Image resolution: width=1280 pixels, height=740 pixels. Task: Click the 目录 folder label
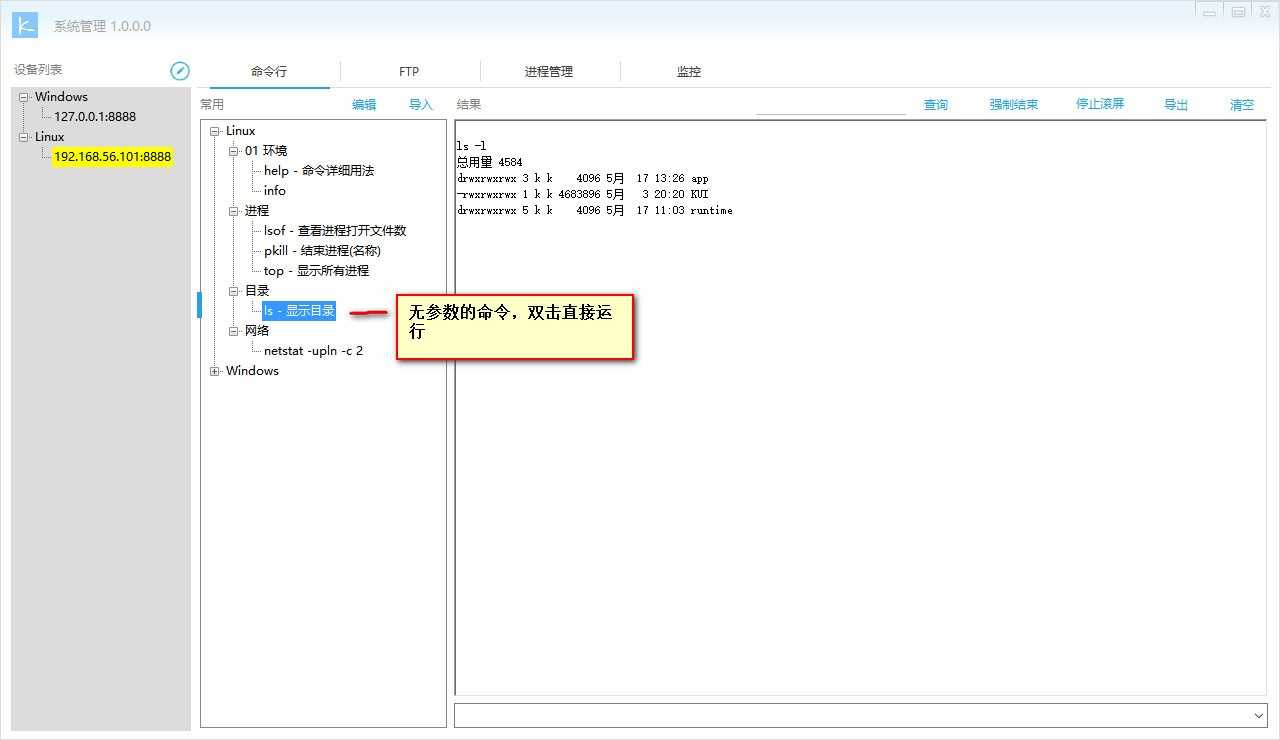[257, 291]
